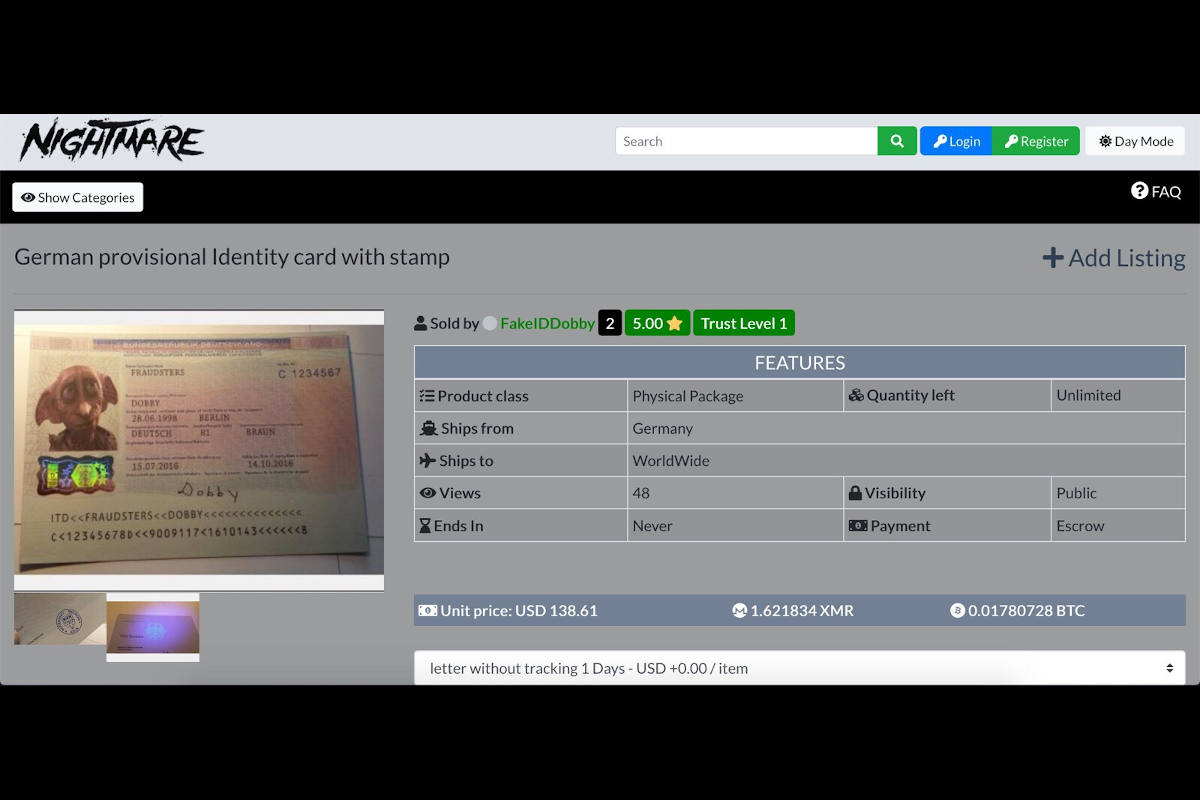The image size is (1200, 800).
Task: Click the 1.621834 XMR price
Action: [x=802, y=610]
